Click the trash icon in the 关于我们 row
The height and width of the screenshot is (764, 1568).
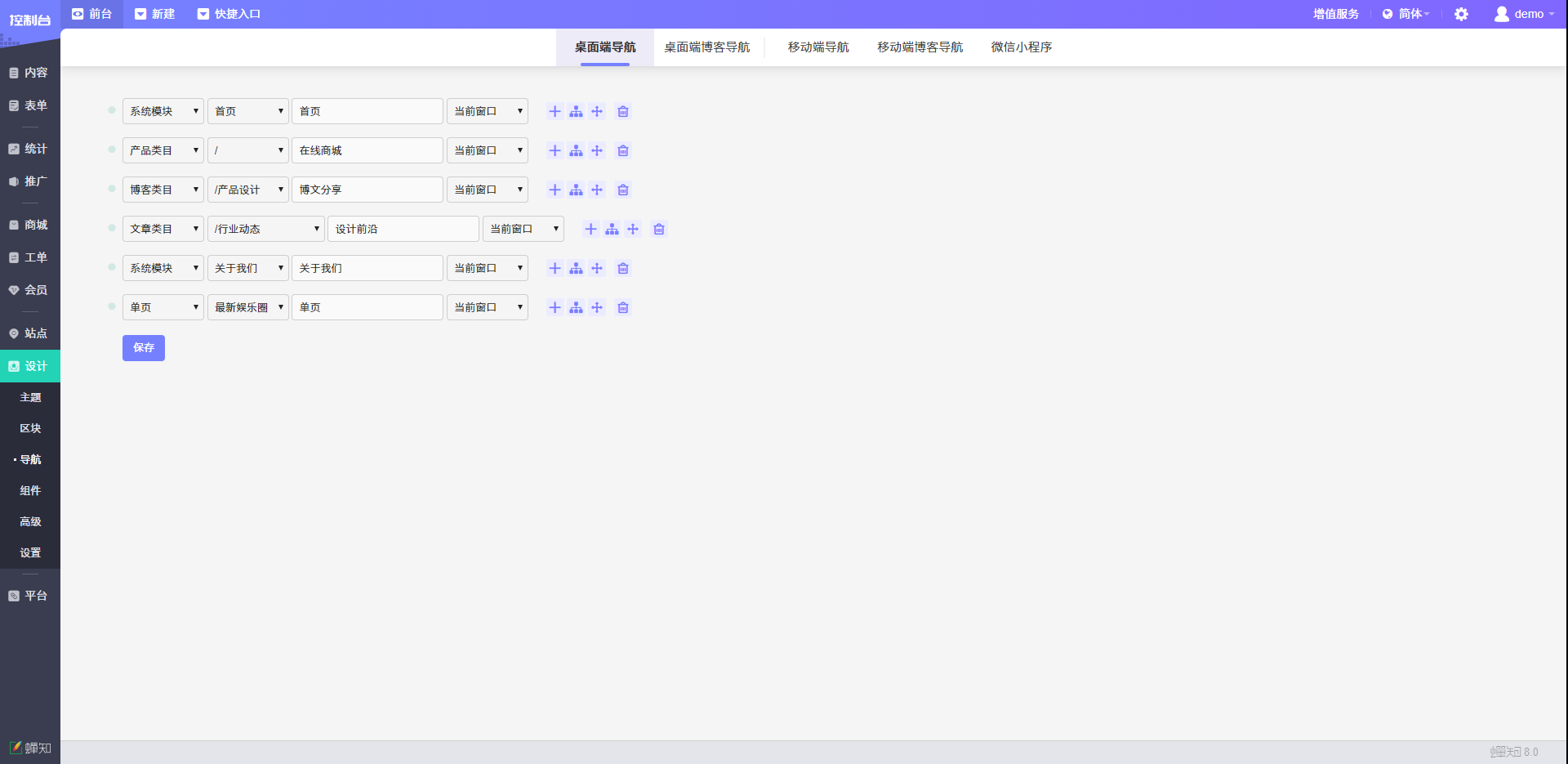[x=623, y=268]
